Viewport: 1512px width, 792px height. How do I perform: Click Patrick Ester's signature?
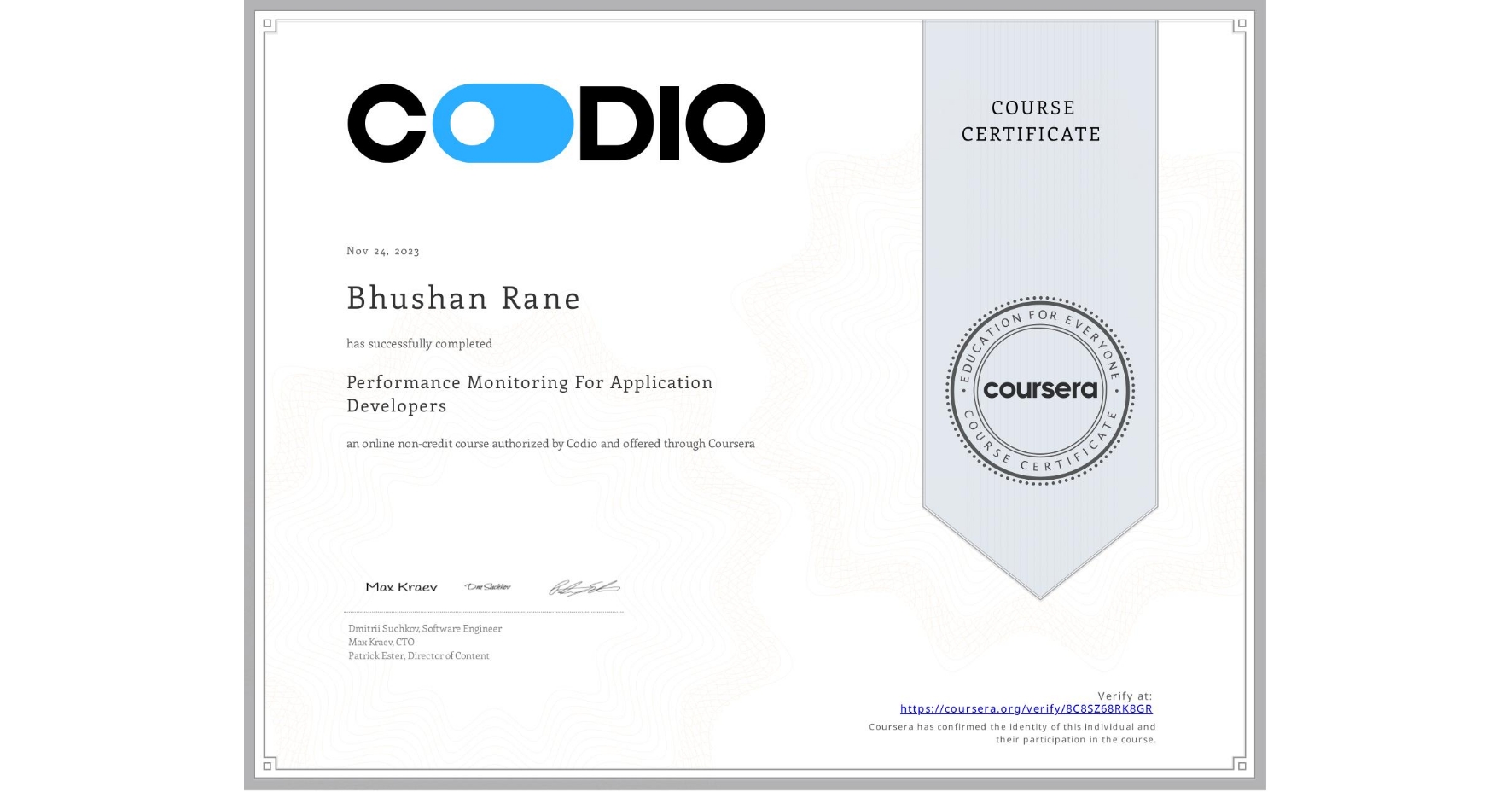(584, 586)
